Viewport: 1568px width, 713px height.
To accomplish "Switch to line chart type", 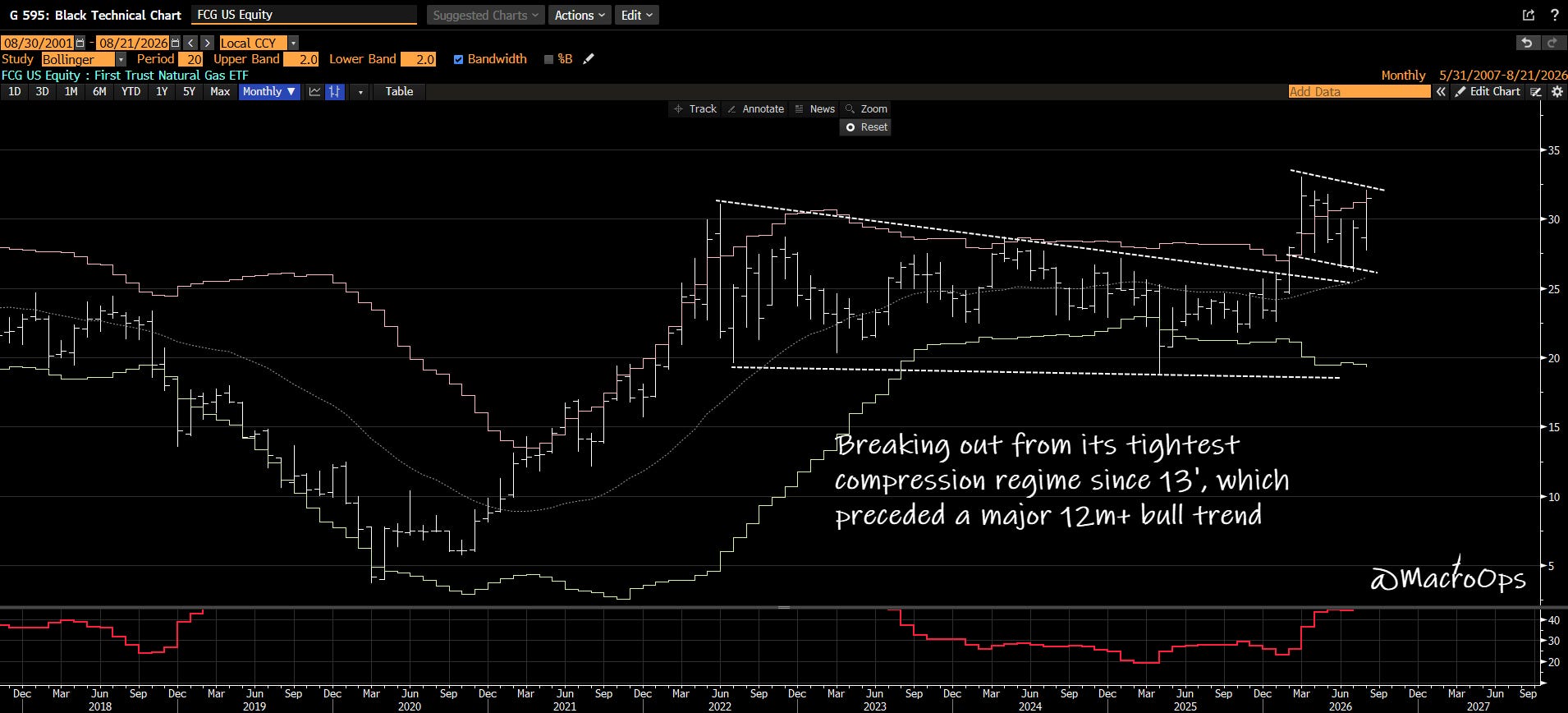I will (x=314, y=92).
